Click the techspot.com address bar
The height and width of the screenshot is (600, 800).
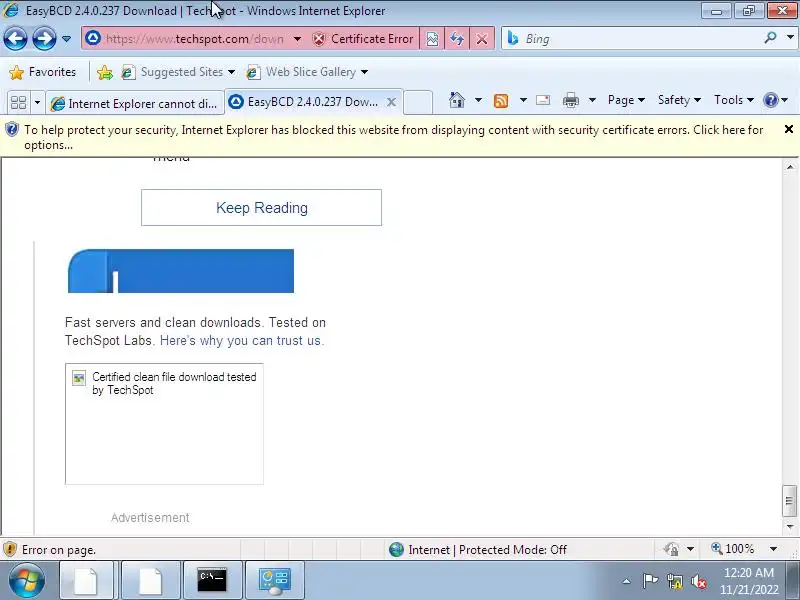tap(194, 39)
